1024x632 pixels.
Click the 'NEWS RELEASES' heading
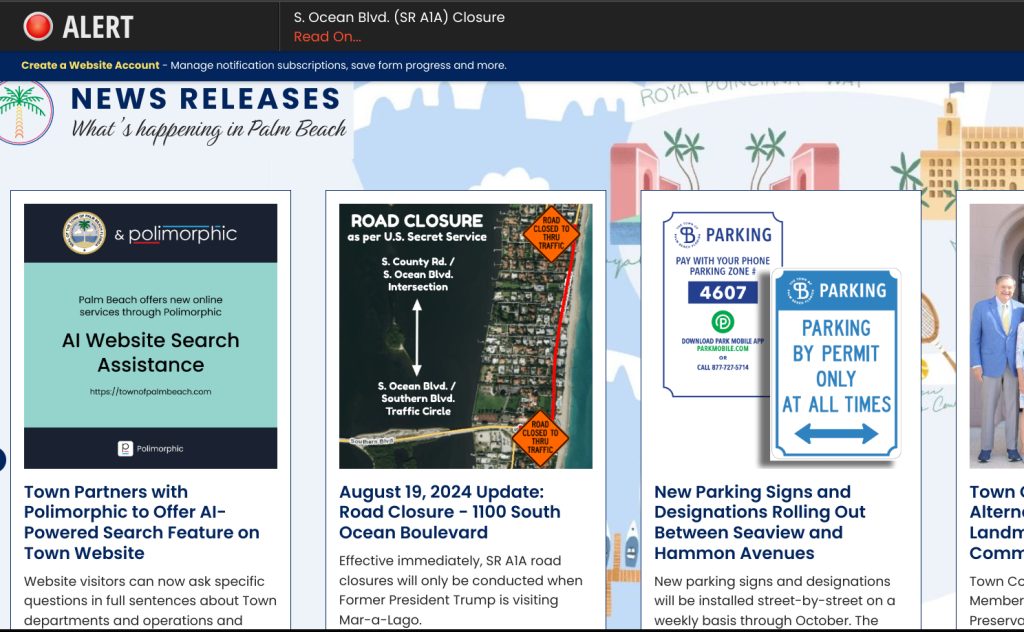pyautogui.click(x=206, y=99)
